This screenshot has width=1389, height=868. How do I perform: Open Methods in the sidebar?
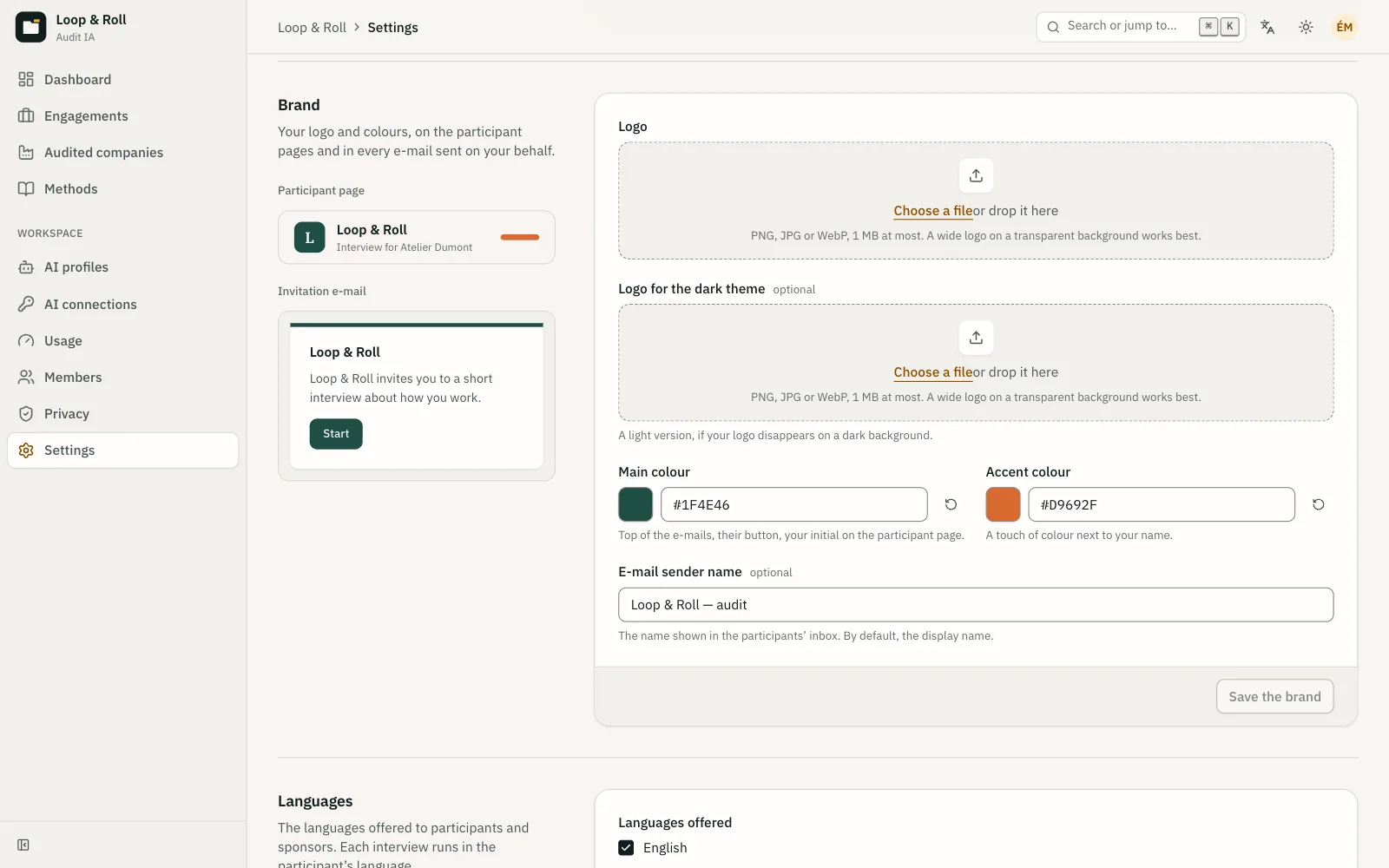coord(122,189)
